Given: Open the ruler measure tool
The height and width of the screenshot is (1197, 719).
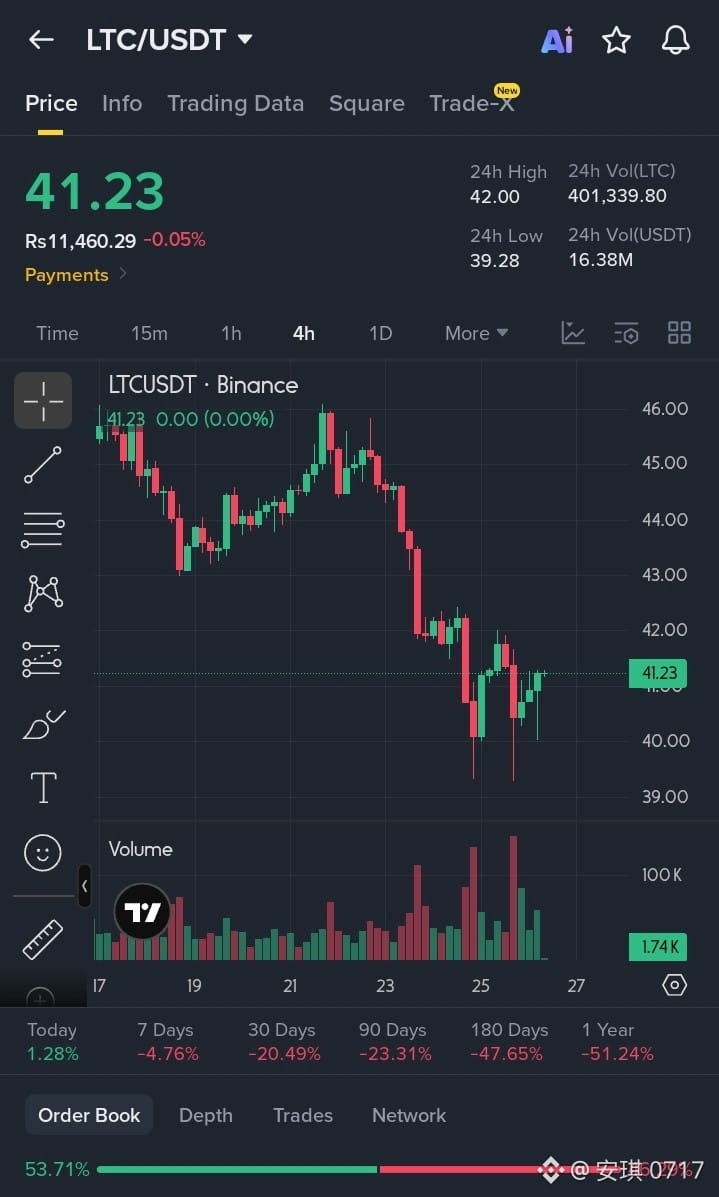Looking at the screenshot, I should click(x=43, y=939).
